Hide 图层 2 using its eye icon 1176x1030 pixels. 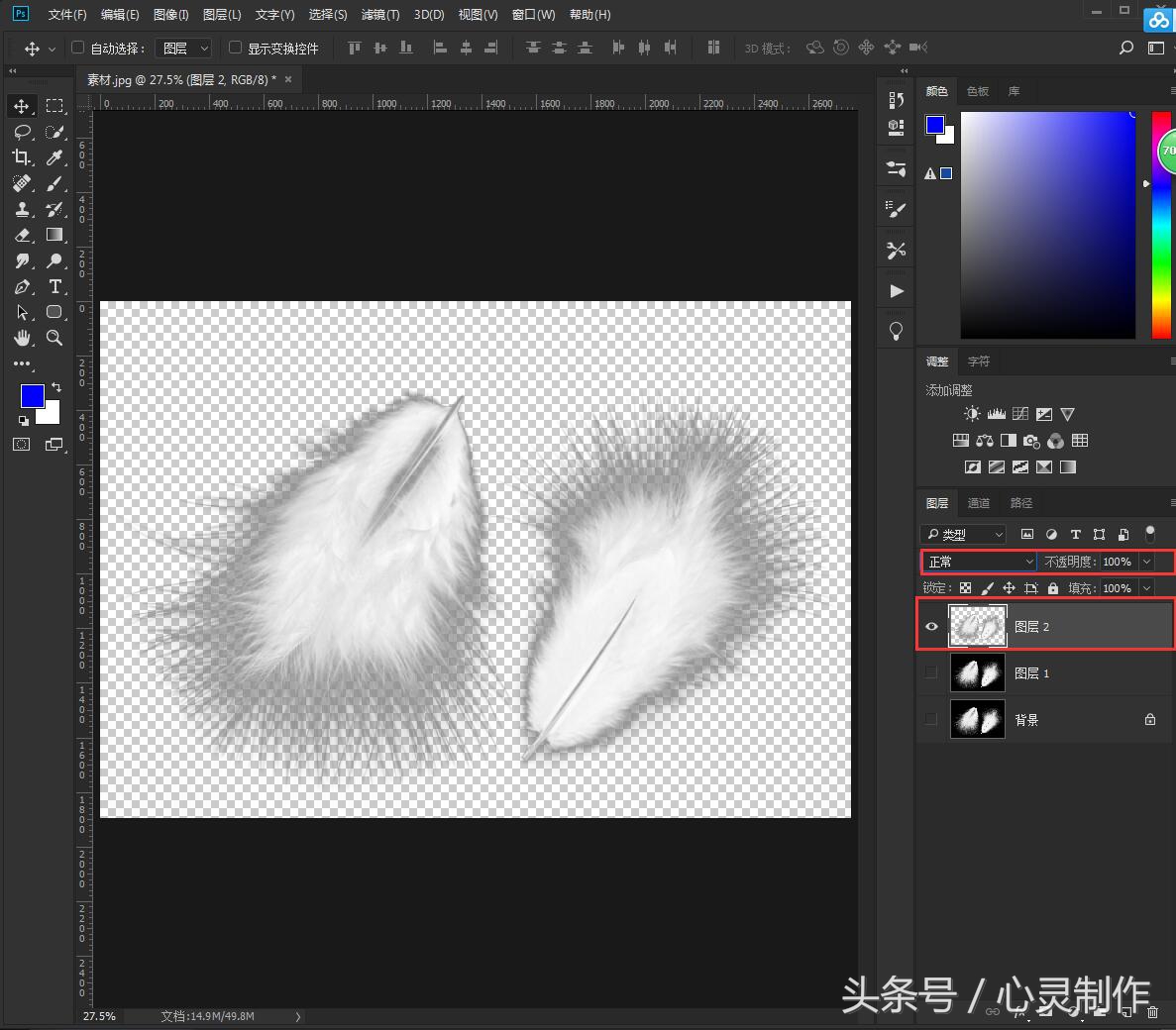click(x=931, y=627)
